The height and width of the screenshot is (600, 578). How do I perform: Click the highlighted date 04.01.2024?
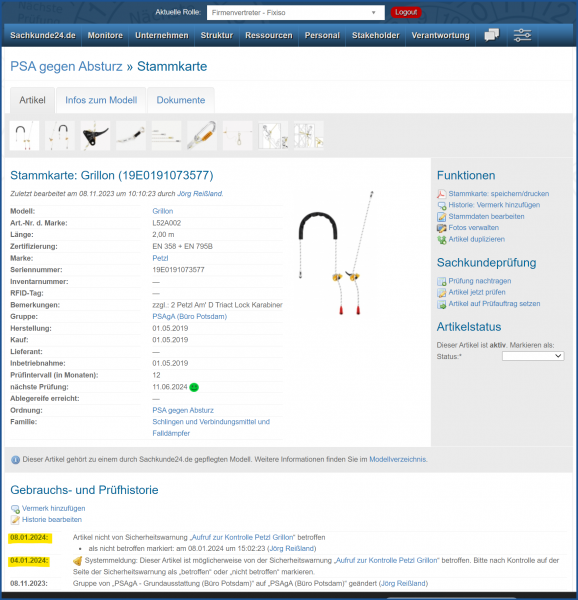pyautogui.click(x=29, y=561)
